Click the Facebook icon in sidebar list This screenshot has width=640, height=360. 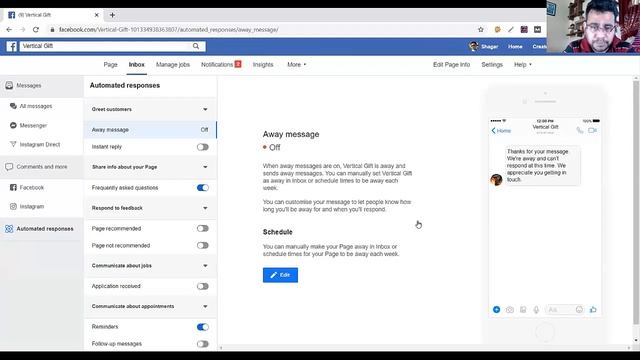tap(13, 187)
